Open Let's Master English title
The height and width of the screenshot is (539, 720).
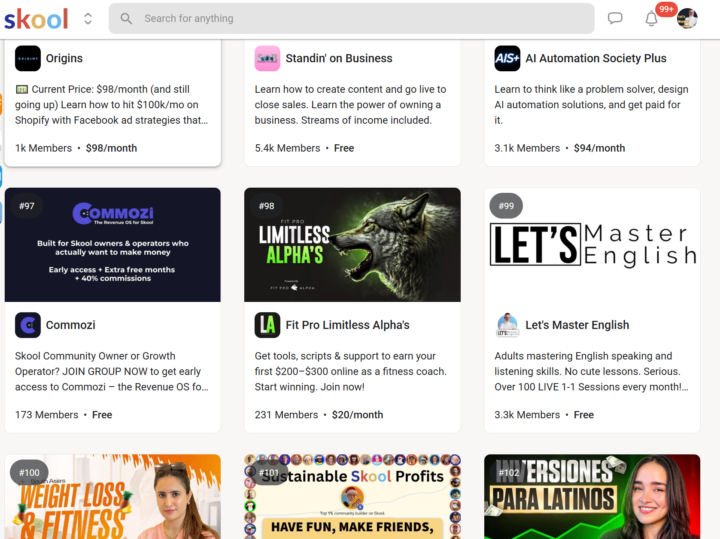[577, 325]
